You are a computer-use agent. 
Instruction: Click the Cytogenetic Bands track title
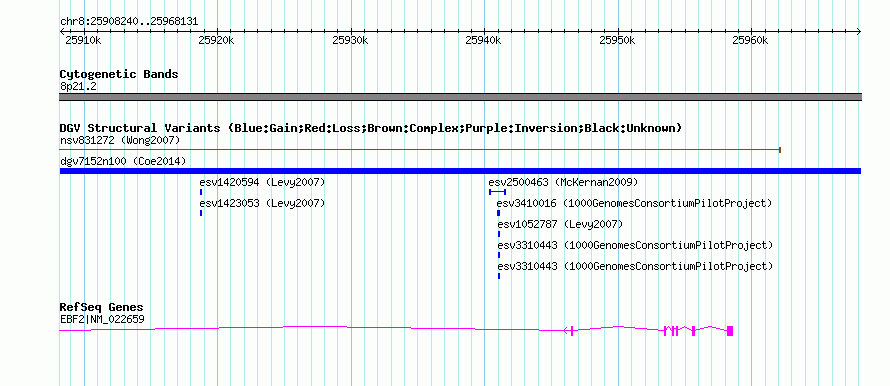pos(119,74)
